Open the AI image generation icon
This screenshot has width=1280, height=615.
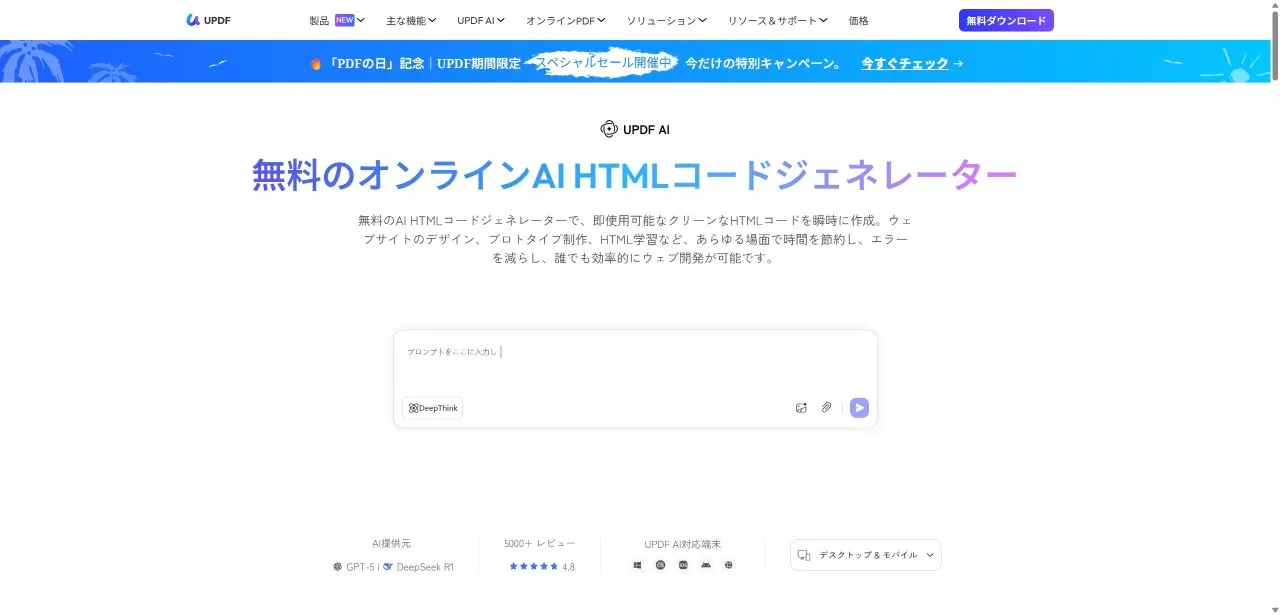point(801,407)
